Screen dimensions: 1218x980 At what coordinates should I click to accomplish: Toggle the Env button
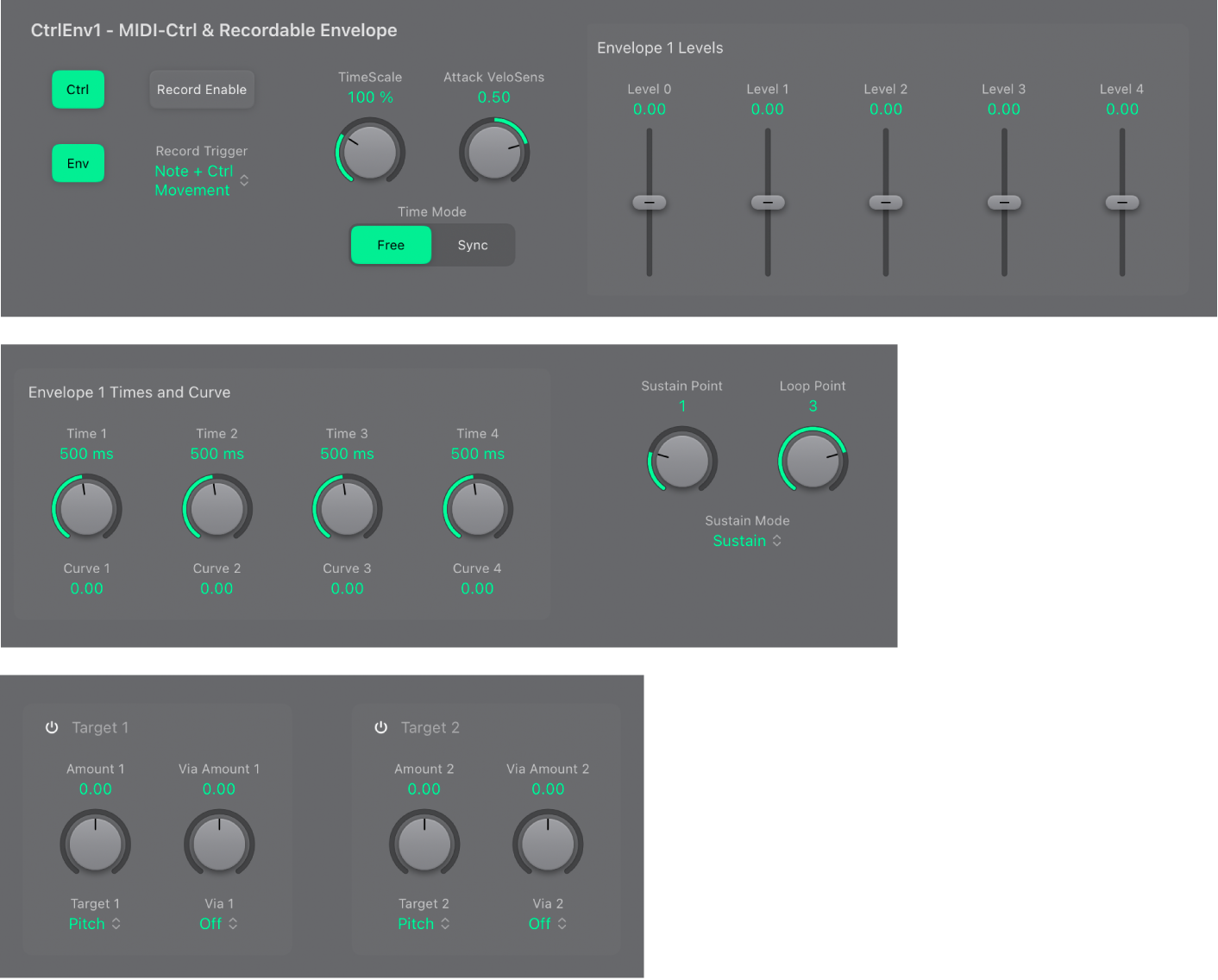78,163
